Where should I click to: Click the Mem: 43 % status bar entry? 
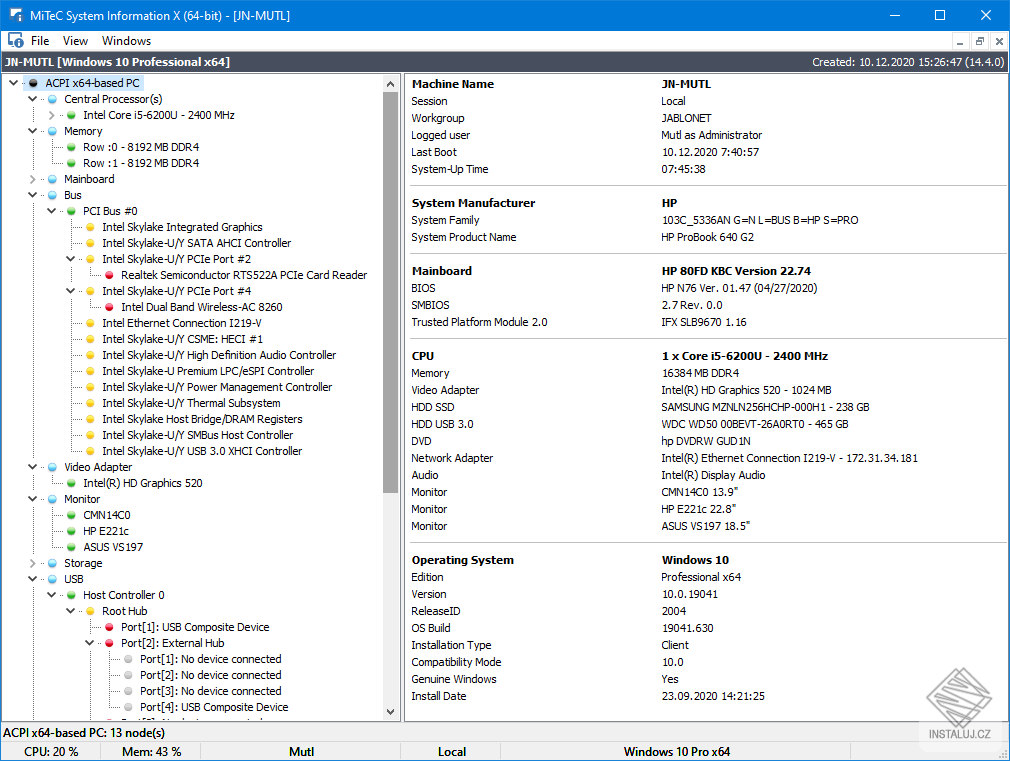coord(151,752)
